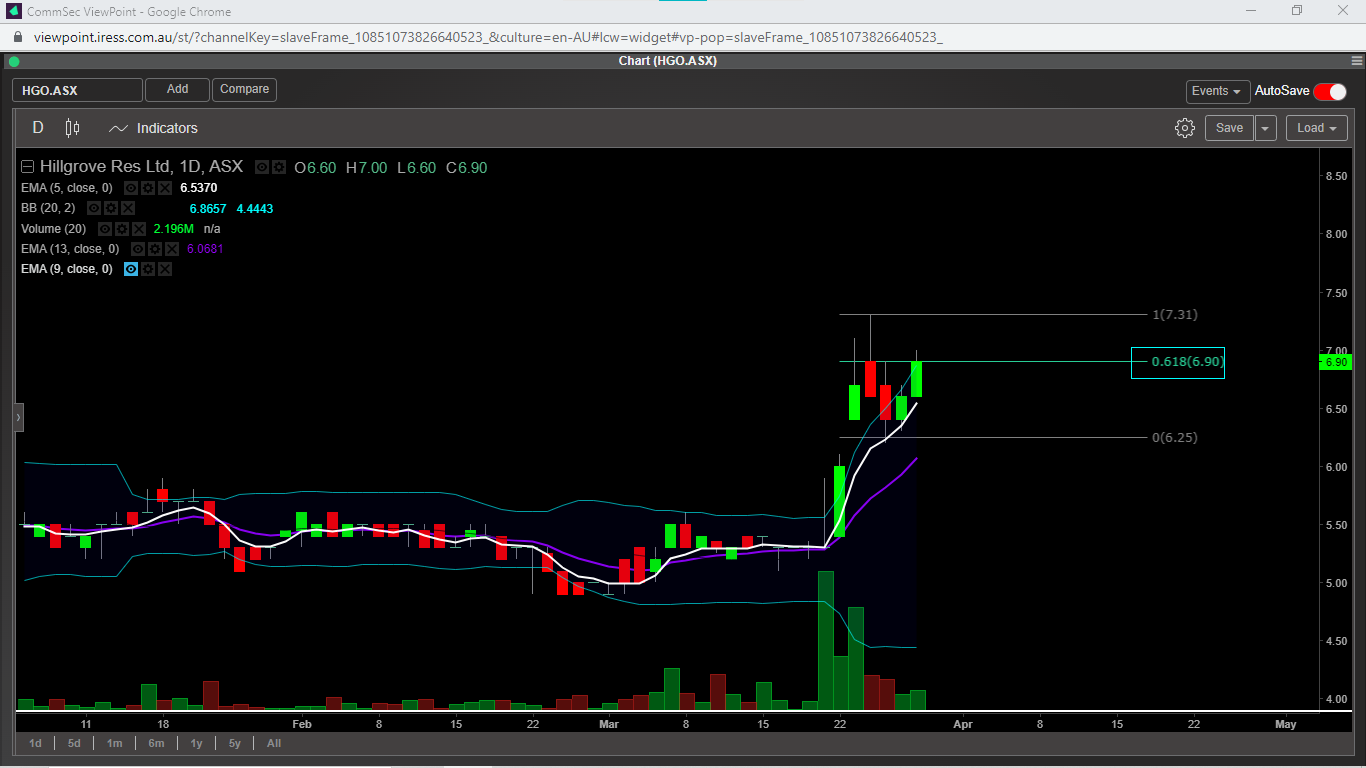Open settings for Volume (20)
The height and width of the screenshot is (768, 1366).
tap(123, 229)
